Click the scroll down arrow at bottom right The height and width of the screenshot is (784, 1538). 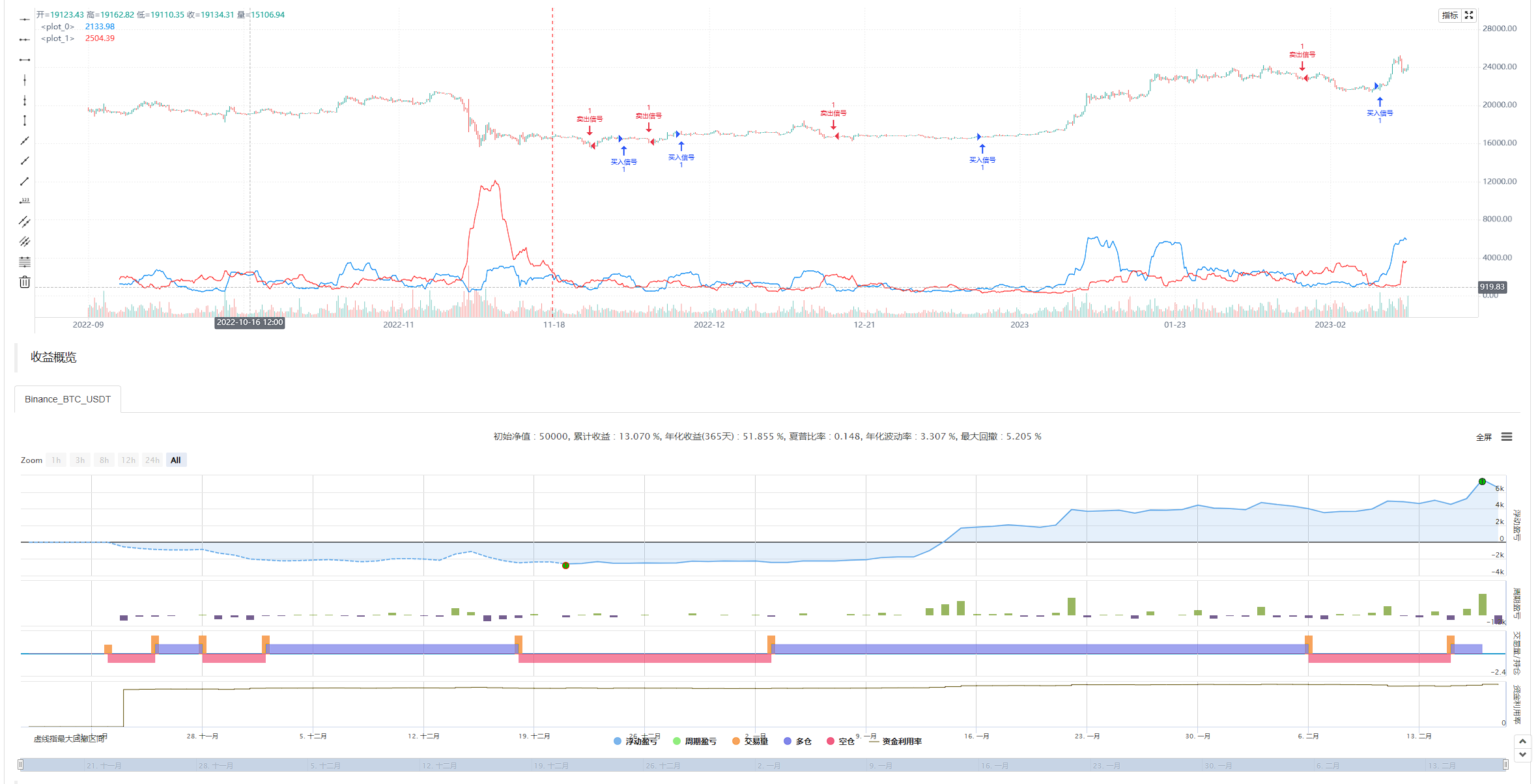[x=1522, y=755]
